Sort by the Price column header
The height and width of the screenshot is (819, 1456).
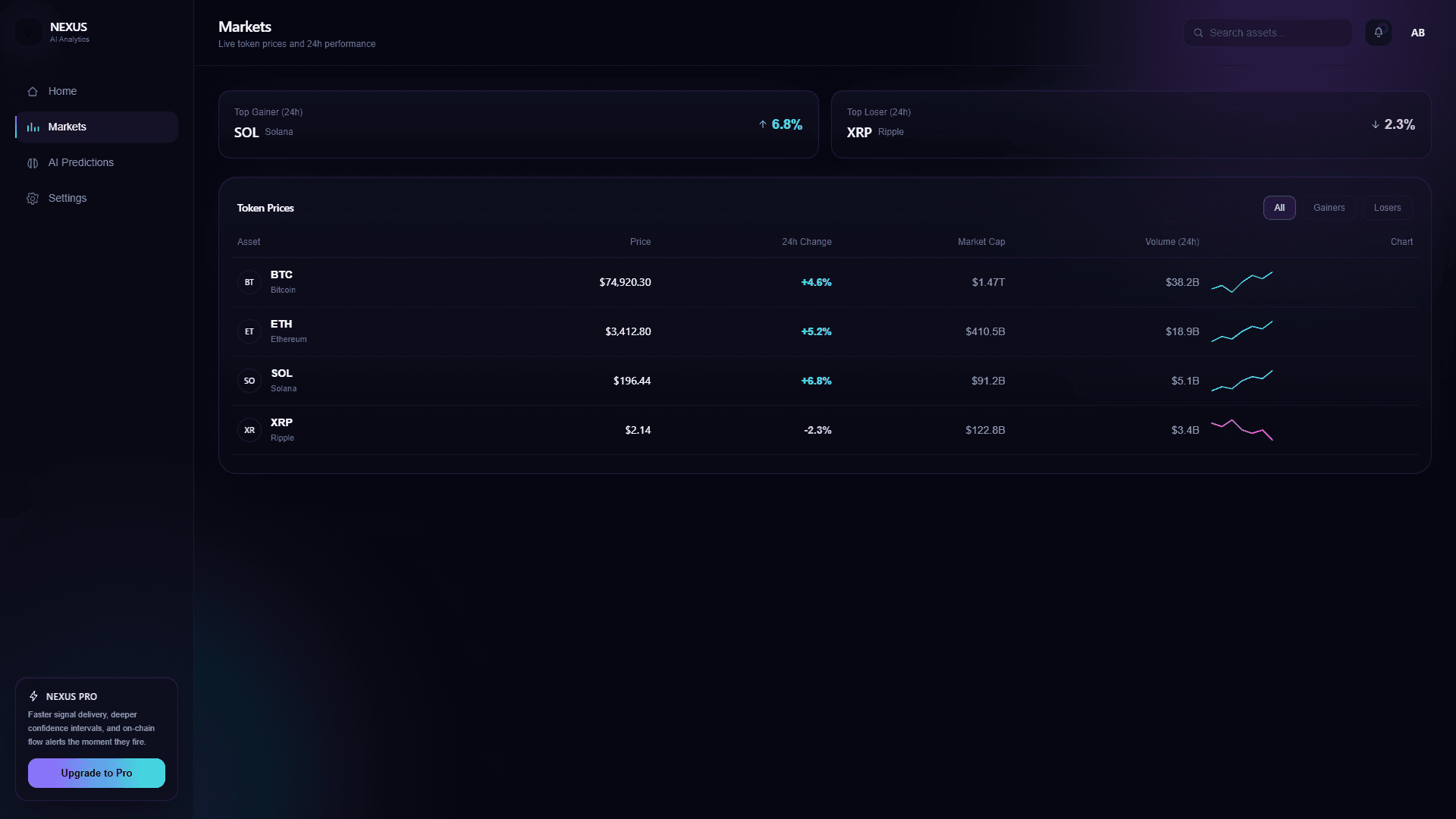(x=640, y=242)
